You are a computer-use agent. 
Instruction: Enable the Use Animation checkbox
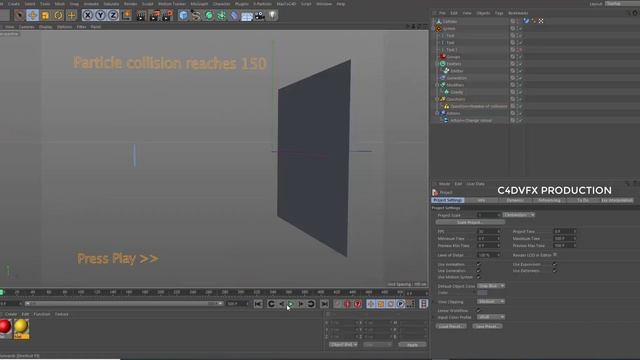coord(478,264)
